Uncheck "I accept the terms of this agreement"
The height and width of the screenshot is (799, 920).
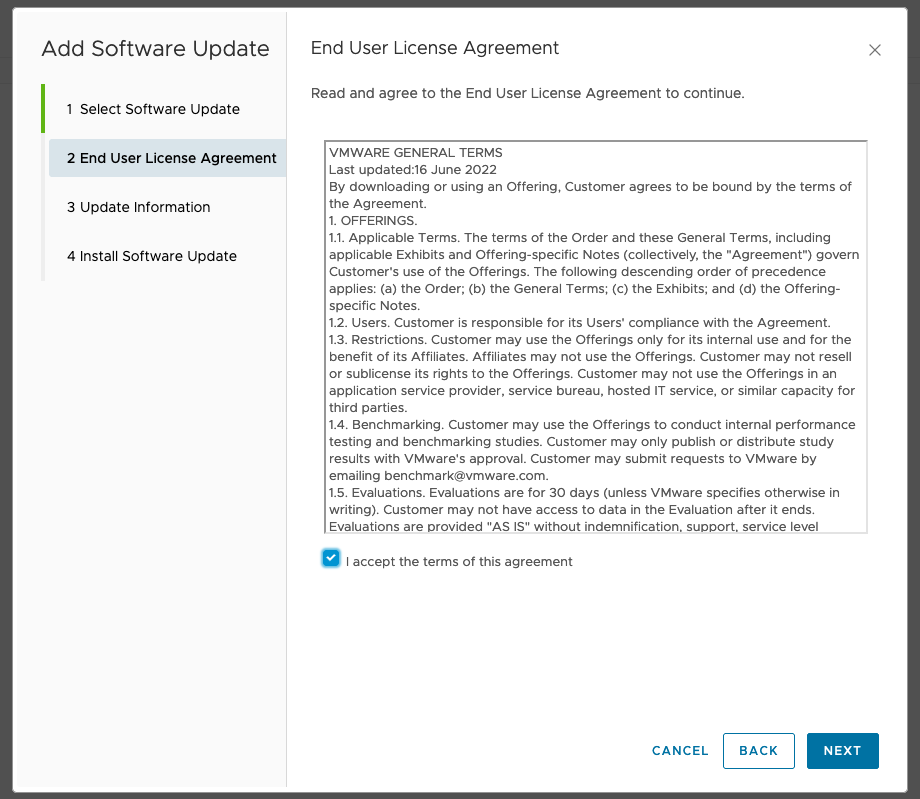coord(331,558)
